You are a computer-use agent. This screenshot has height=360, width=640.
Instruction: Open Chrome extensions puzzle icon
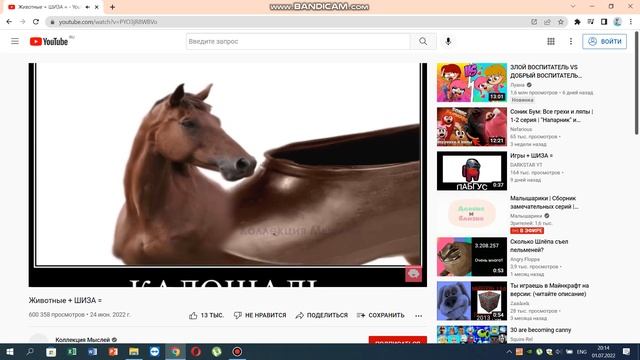pyautogui.click(x=577, y=22)
